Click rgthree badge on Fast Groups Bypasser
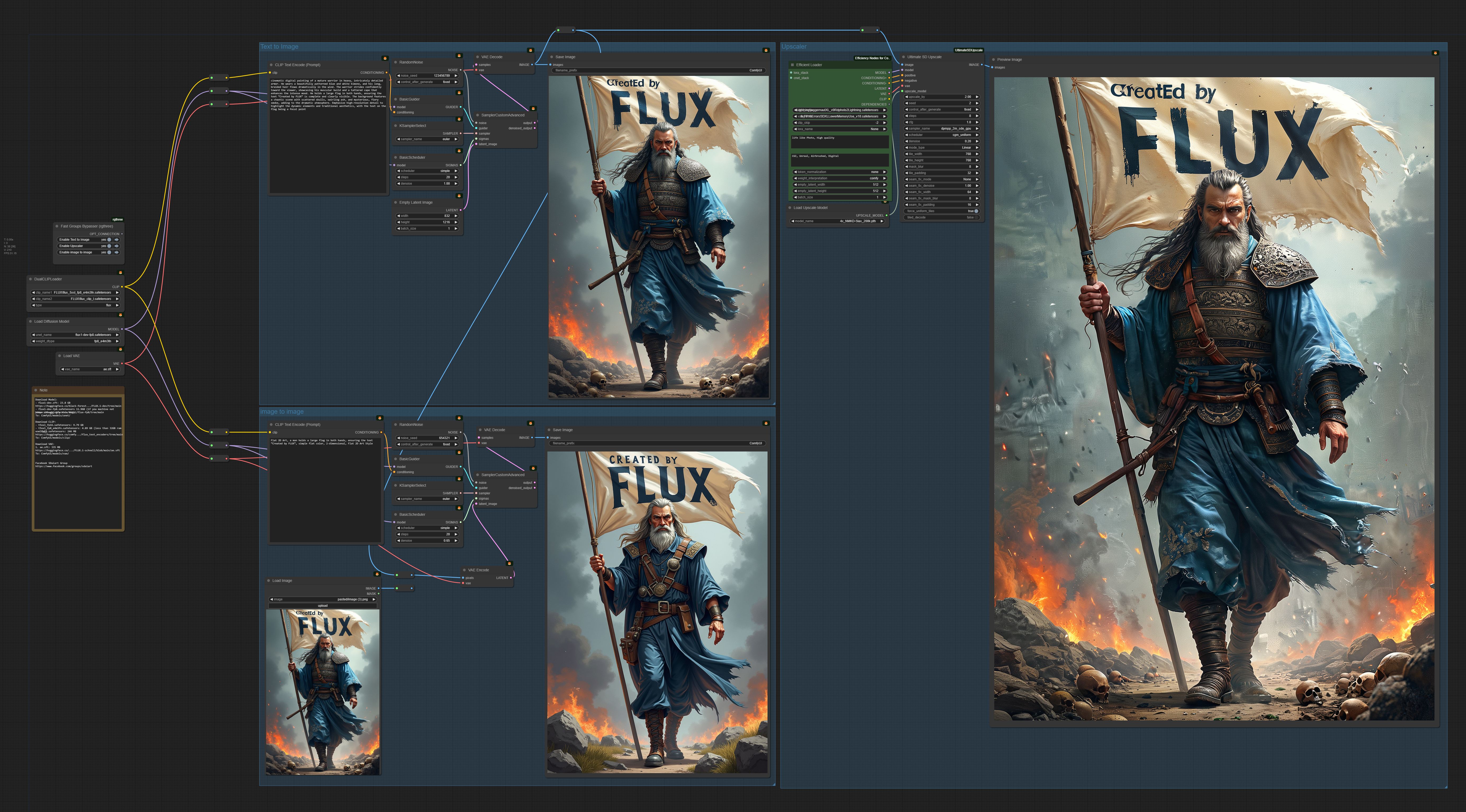1466x812 pixels. (117, 219)
